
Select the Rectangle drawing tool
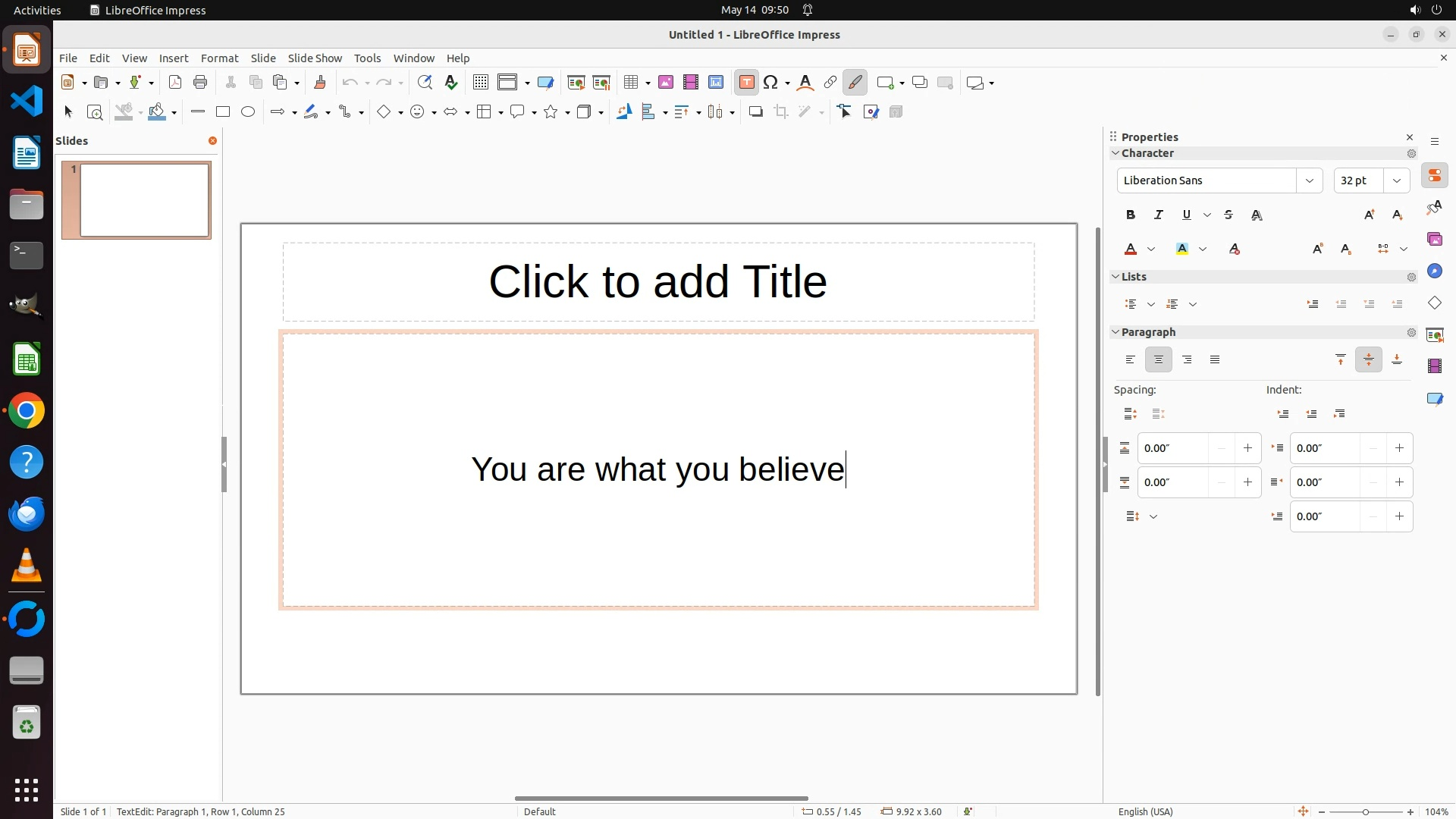click(x=222, y=112)
